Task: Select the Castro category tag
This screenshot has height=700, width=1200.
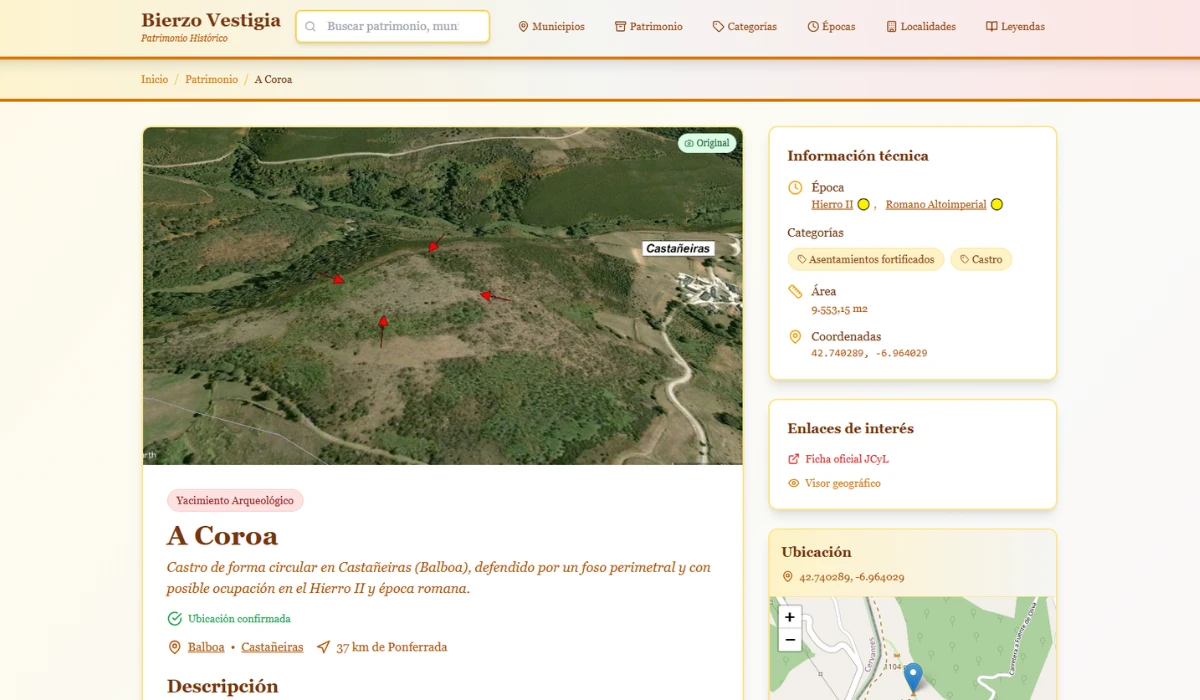Action: pyautogui.click(x=981, y=260)
